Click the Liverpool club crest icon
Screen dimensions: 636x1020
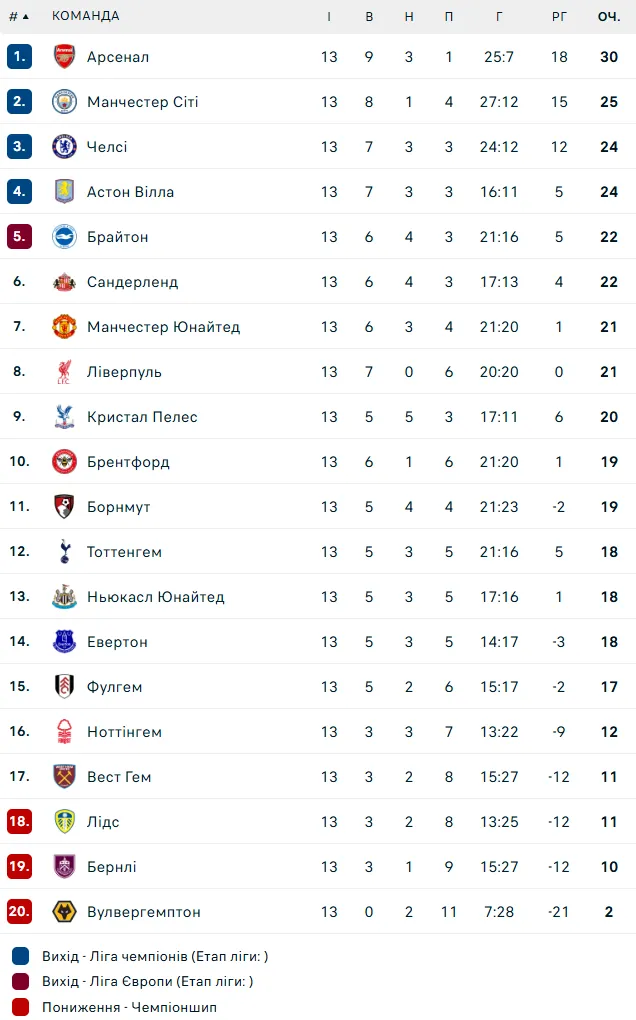[64, 372]
